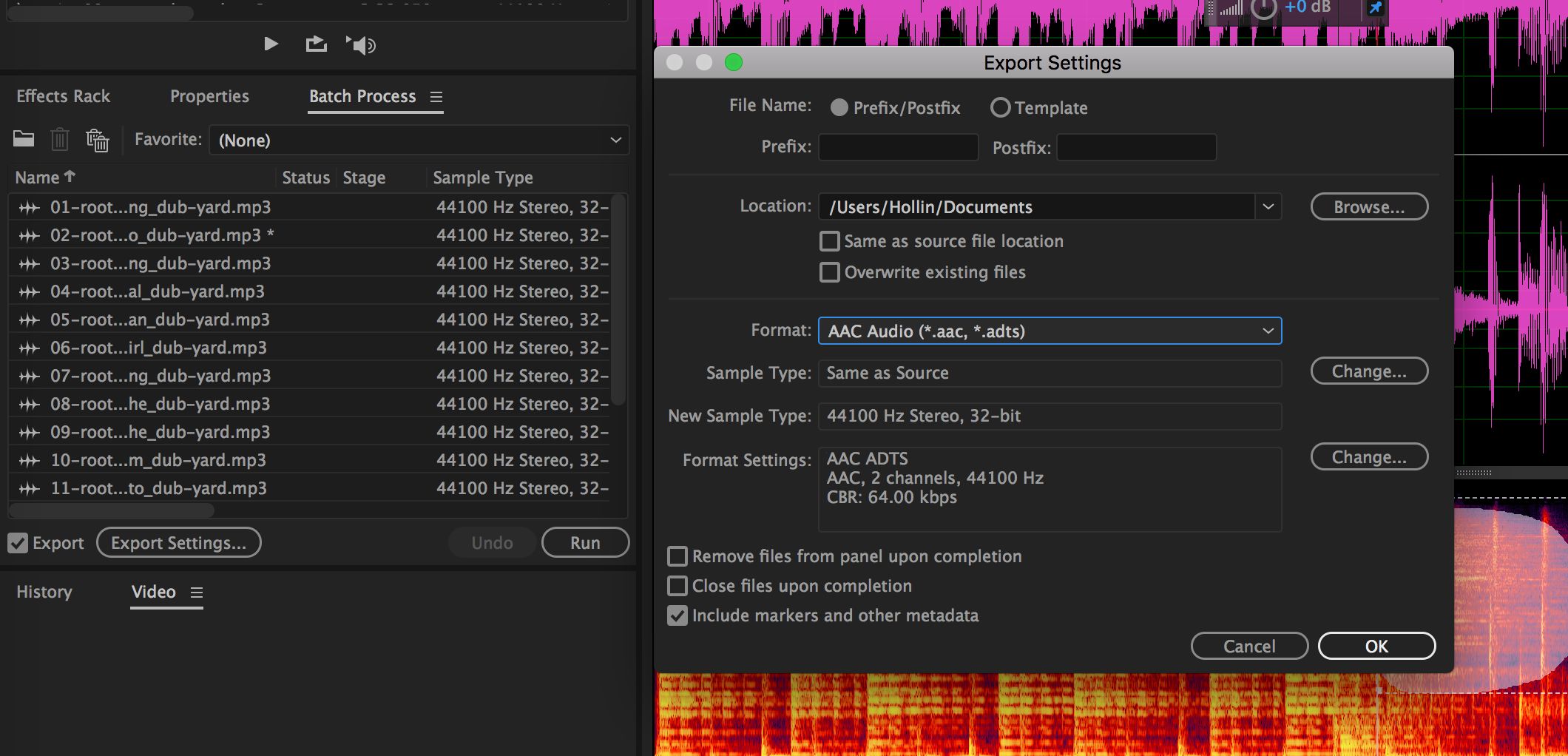
Task: Click waveform icon of 05-root...an_dub-yard.mp3
Action: (29, 320)
